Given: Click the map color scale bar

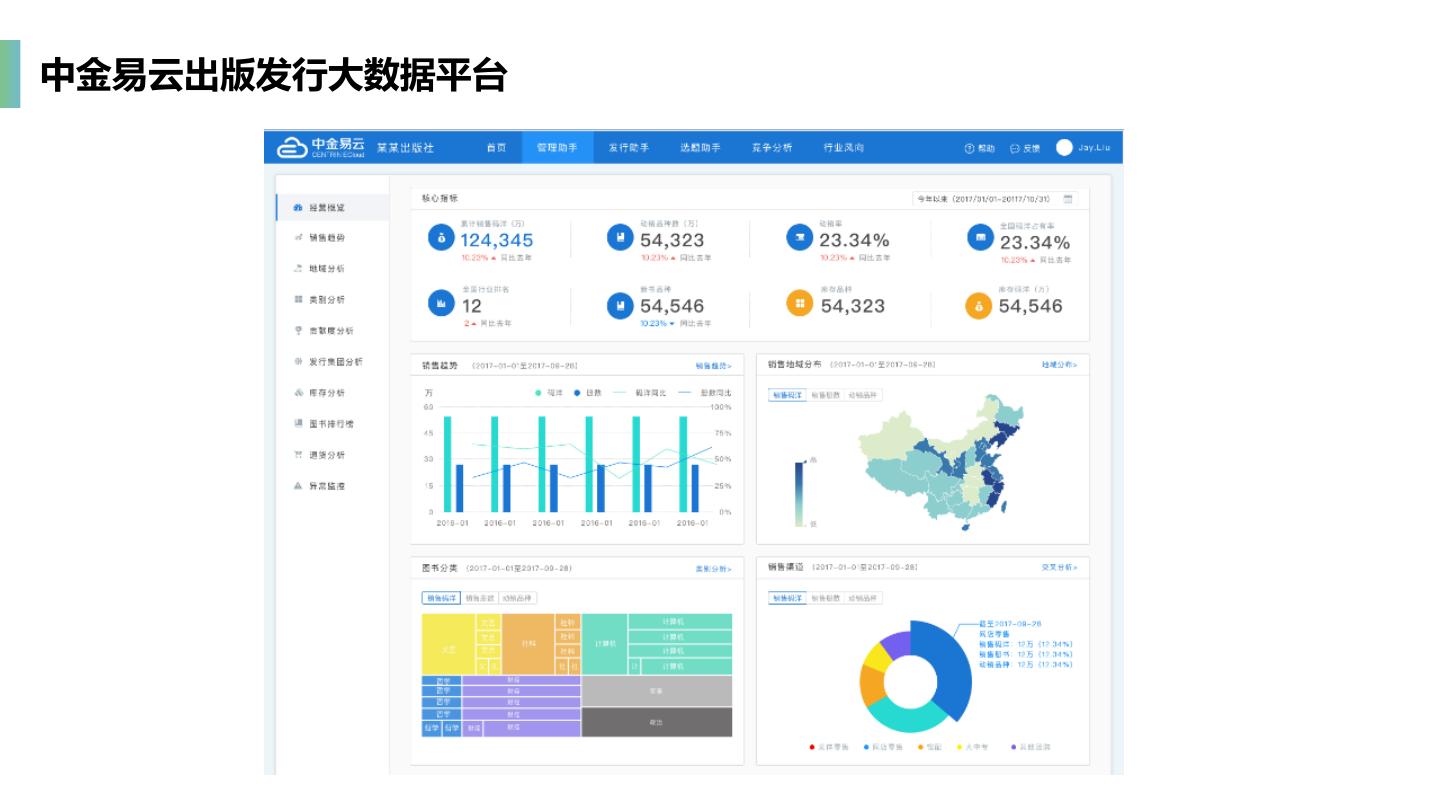Looking at the screenshot, I should click(799, 493).
